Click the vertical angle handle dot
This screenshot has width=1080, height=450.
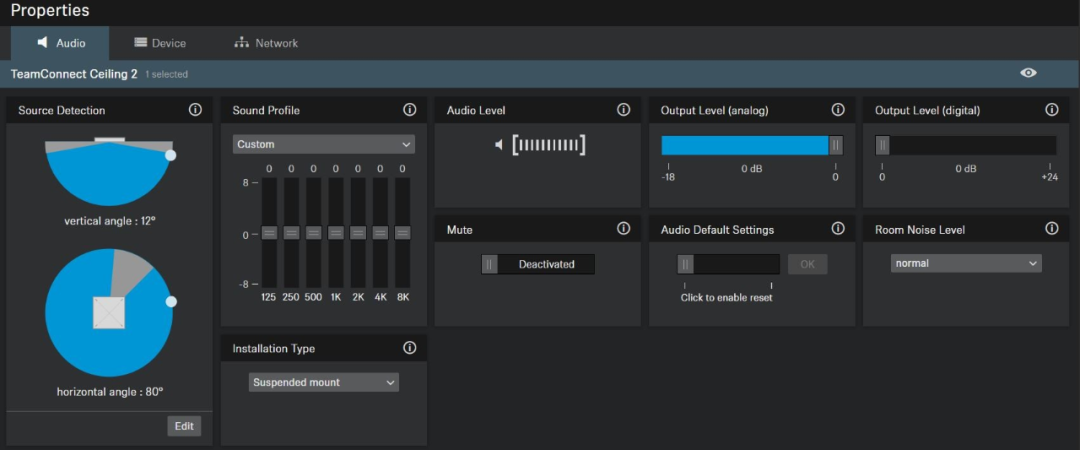point(171,156)
